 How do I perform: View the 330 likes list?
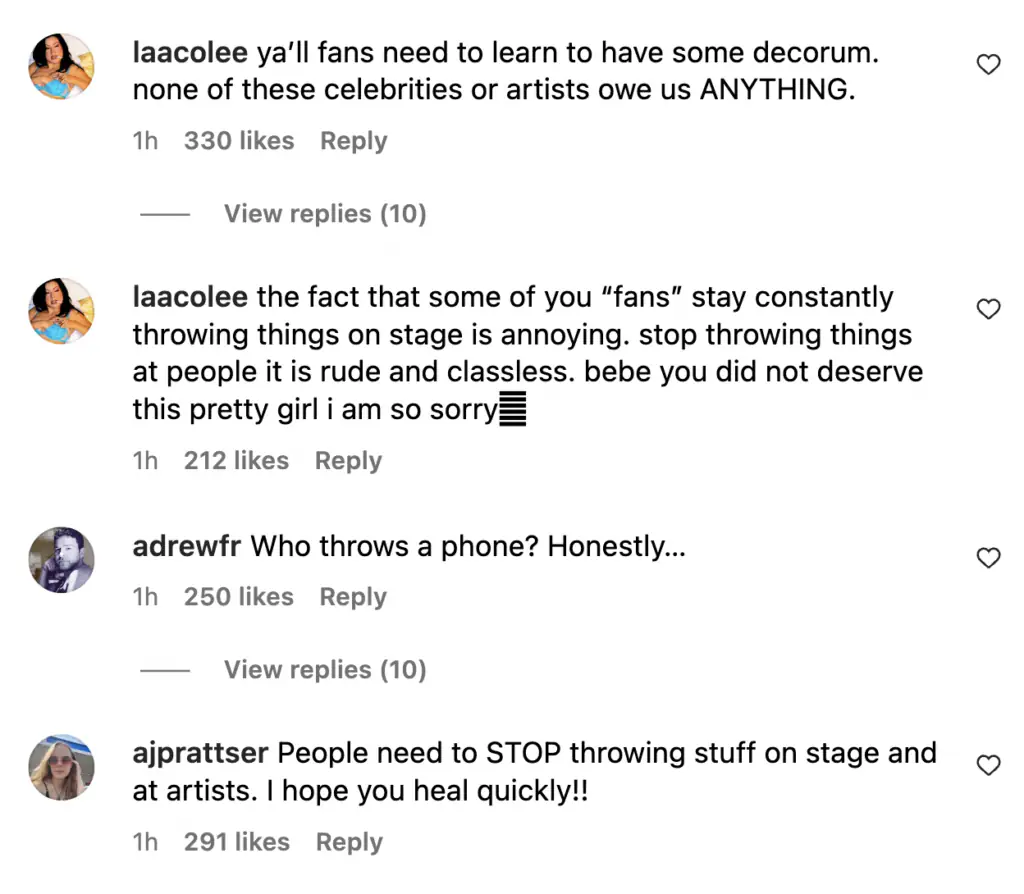[x=239, y=141]
